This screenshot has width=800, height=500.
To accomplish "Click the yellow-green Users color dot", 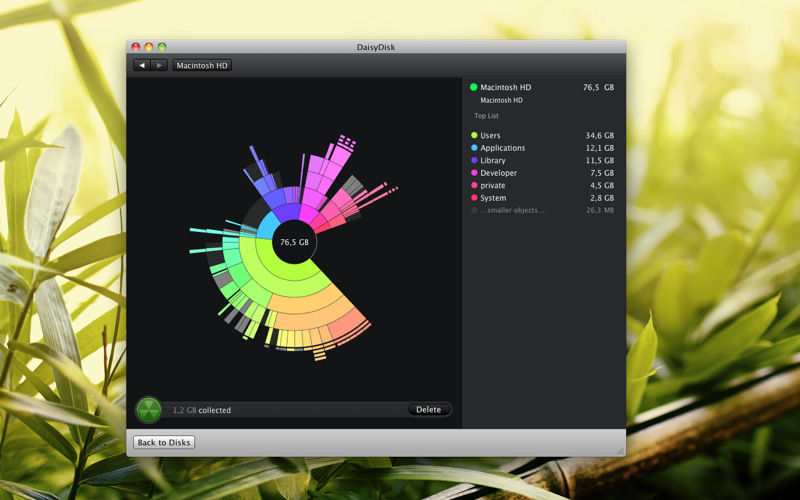I will (474, 135).
